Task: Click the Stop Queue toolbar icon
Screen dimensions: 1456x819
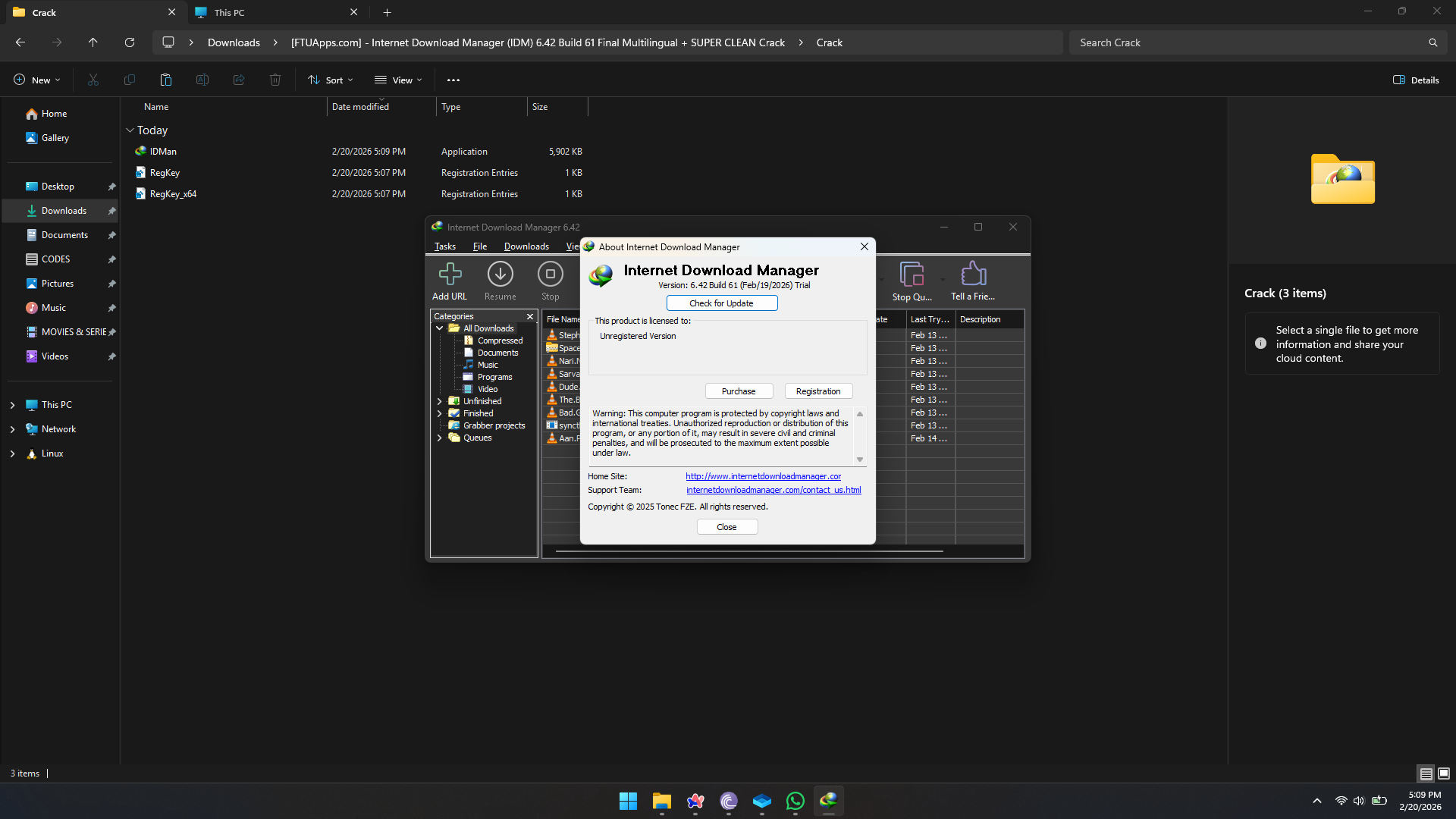Action: 911,275
